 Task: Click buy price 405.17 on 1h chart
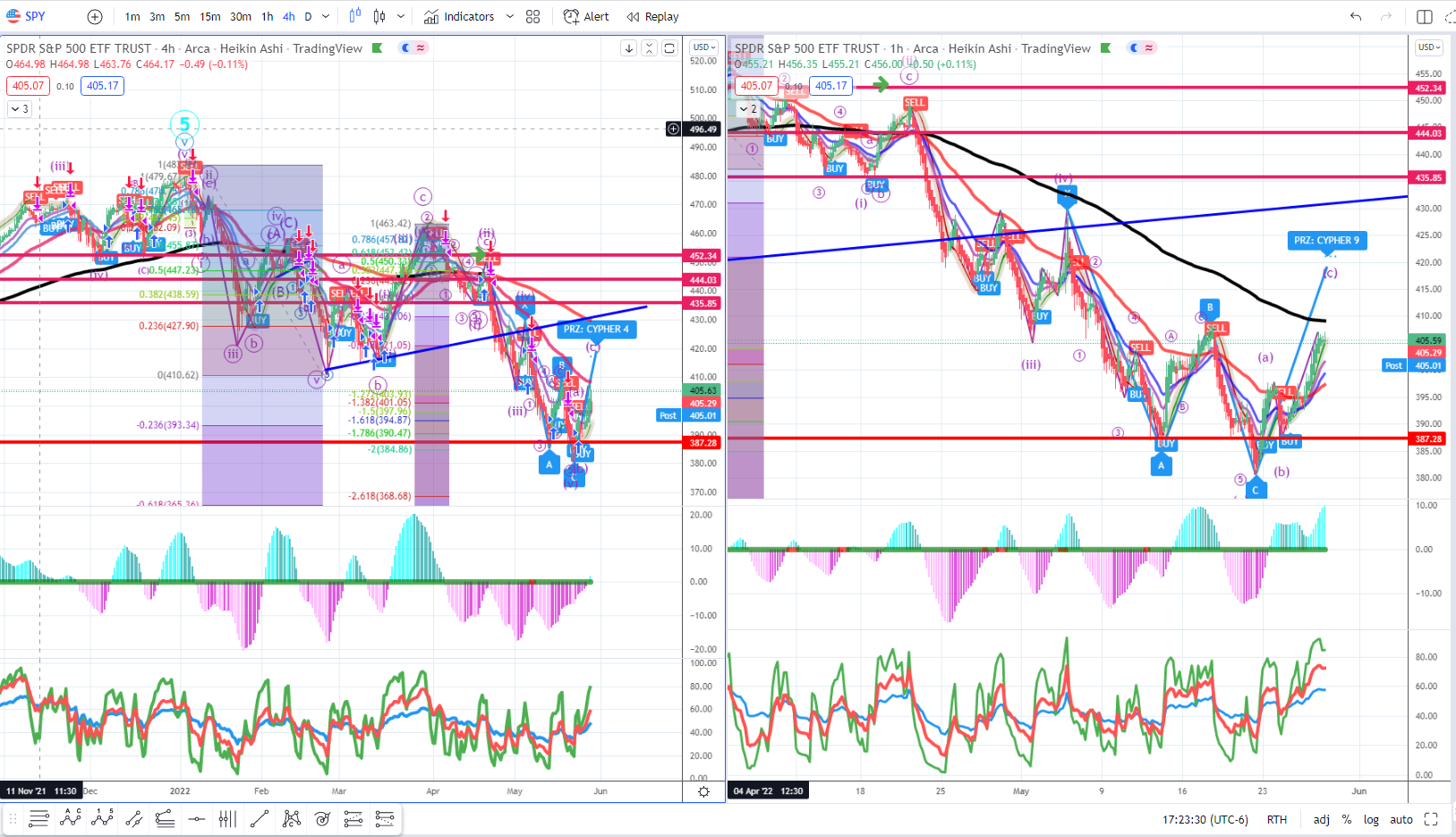[x=831, y=86]
